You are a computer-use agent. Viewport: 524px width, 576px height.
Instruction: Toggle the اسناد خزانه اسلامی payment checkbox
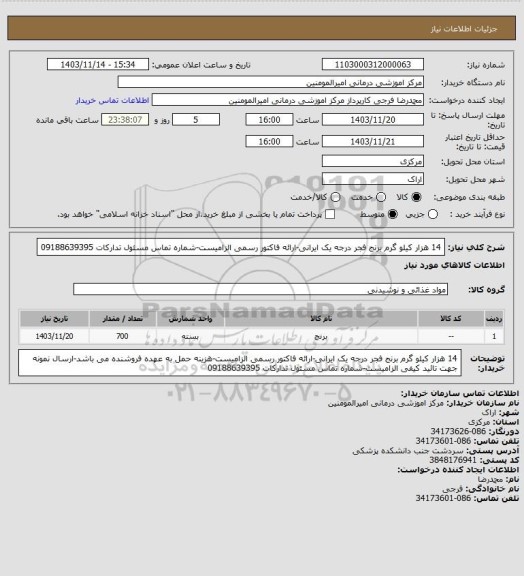[x=330, y=214]
